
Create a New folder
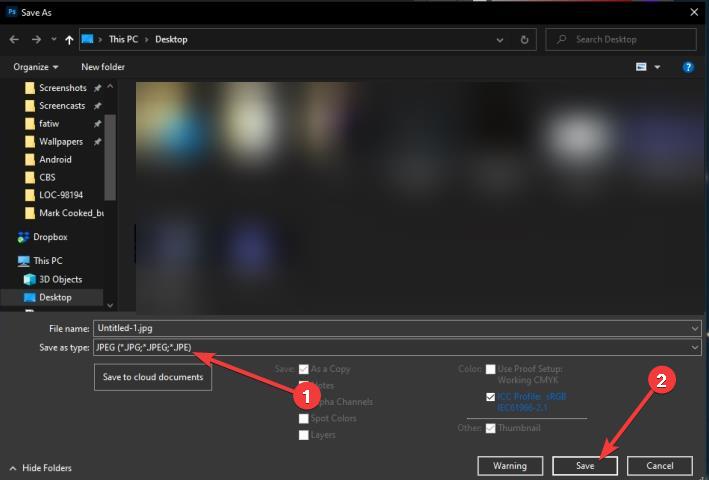pos(103,67)
